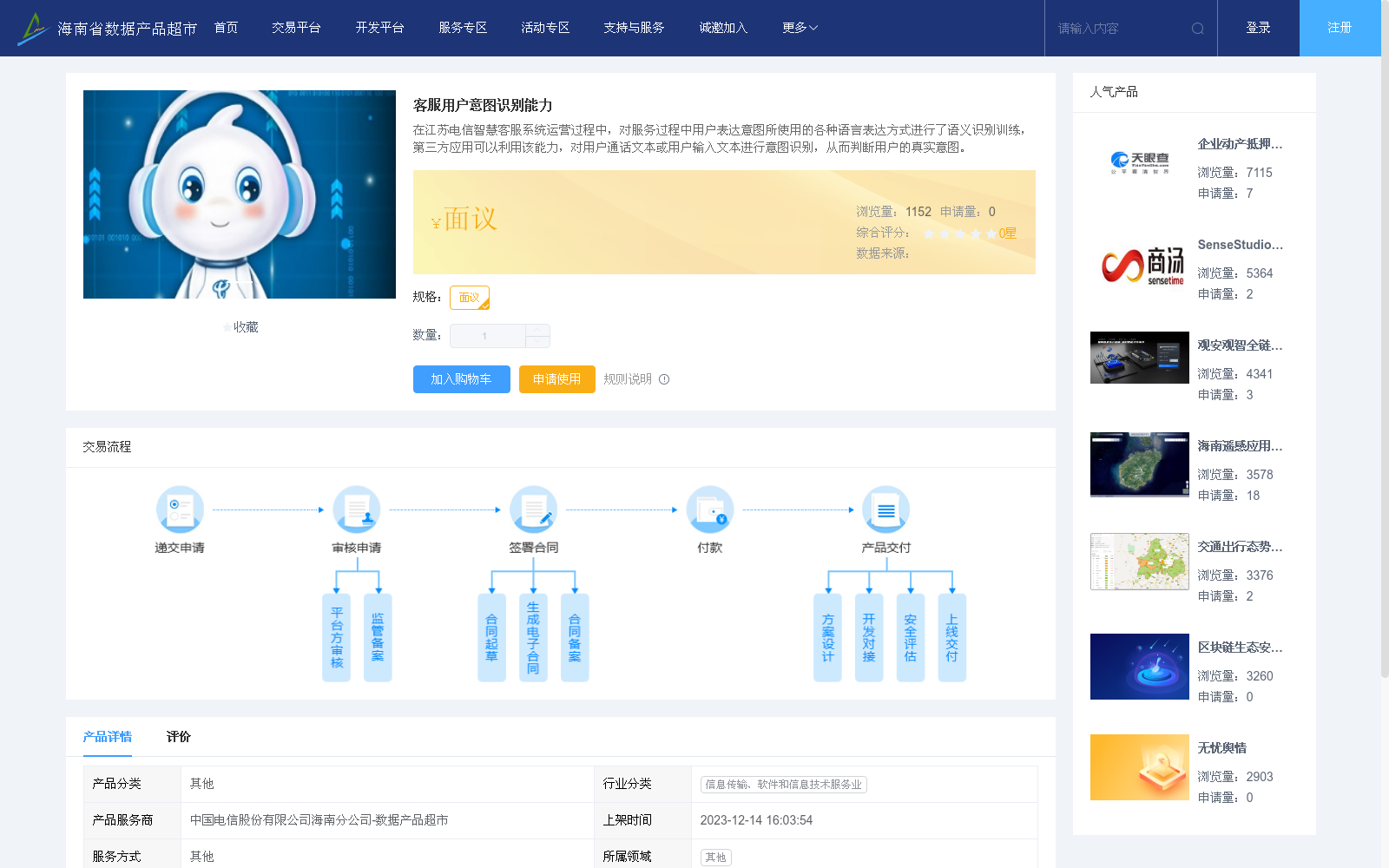Click the 合同起草 flow box
Screen dimensions: 1389x868
(491, 638)
